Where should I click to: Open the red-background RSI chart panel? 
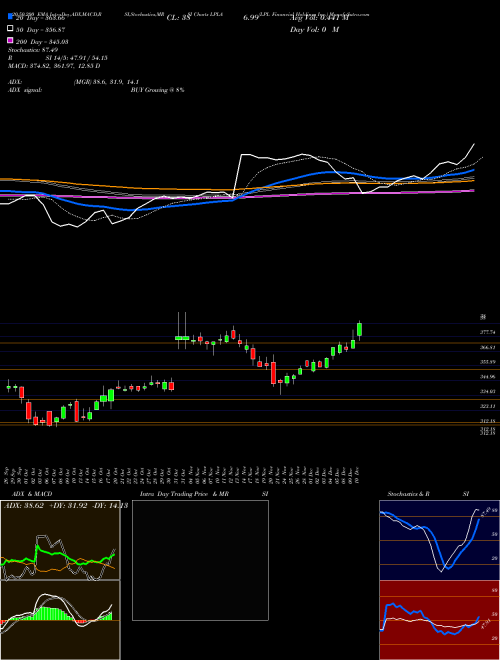click(x=439, y=620)
